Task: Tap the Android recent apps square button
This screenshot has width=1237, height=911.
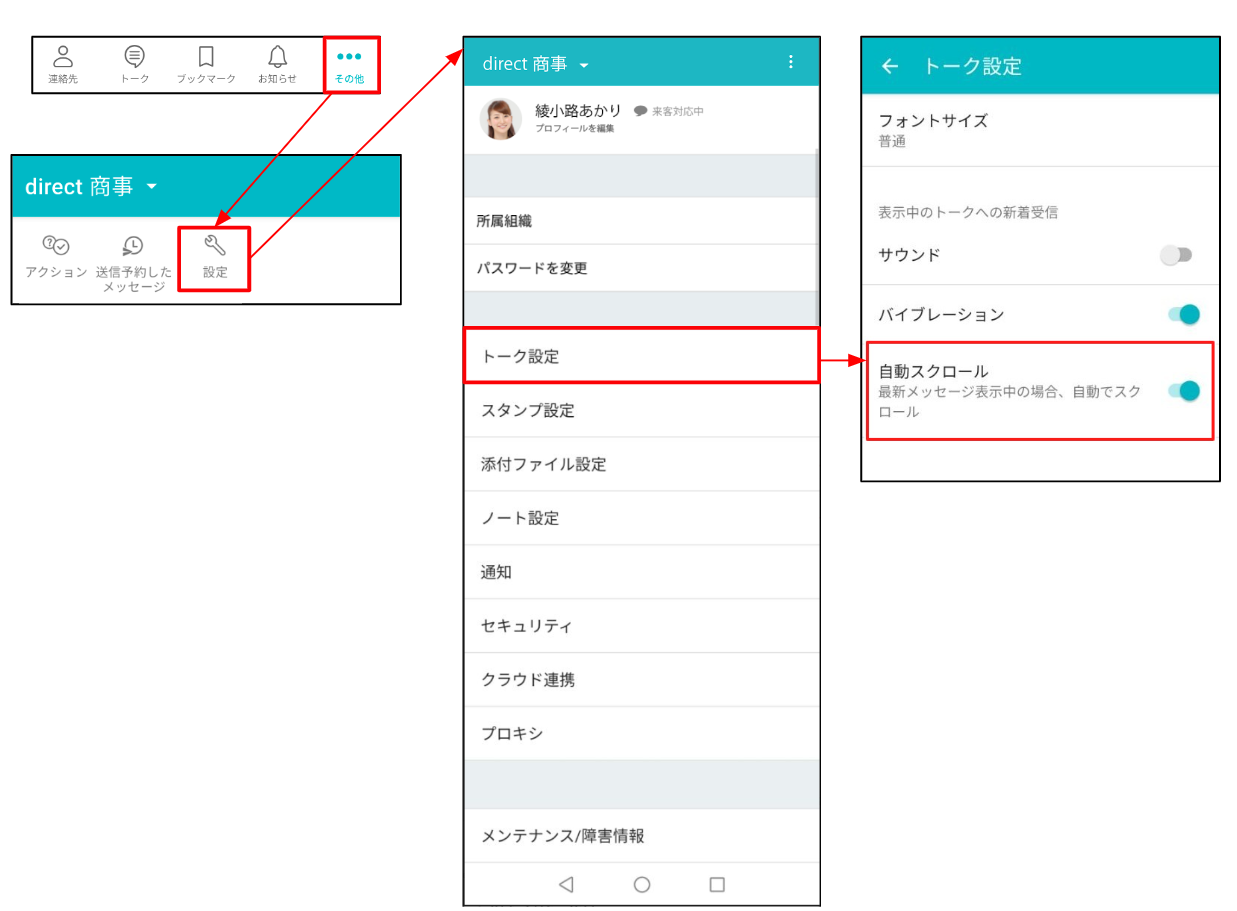Action: (x=717, y=884)
